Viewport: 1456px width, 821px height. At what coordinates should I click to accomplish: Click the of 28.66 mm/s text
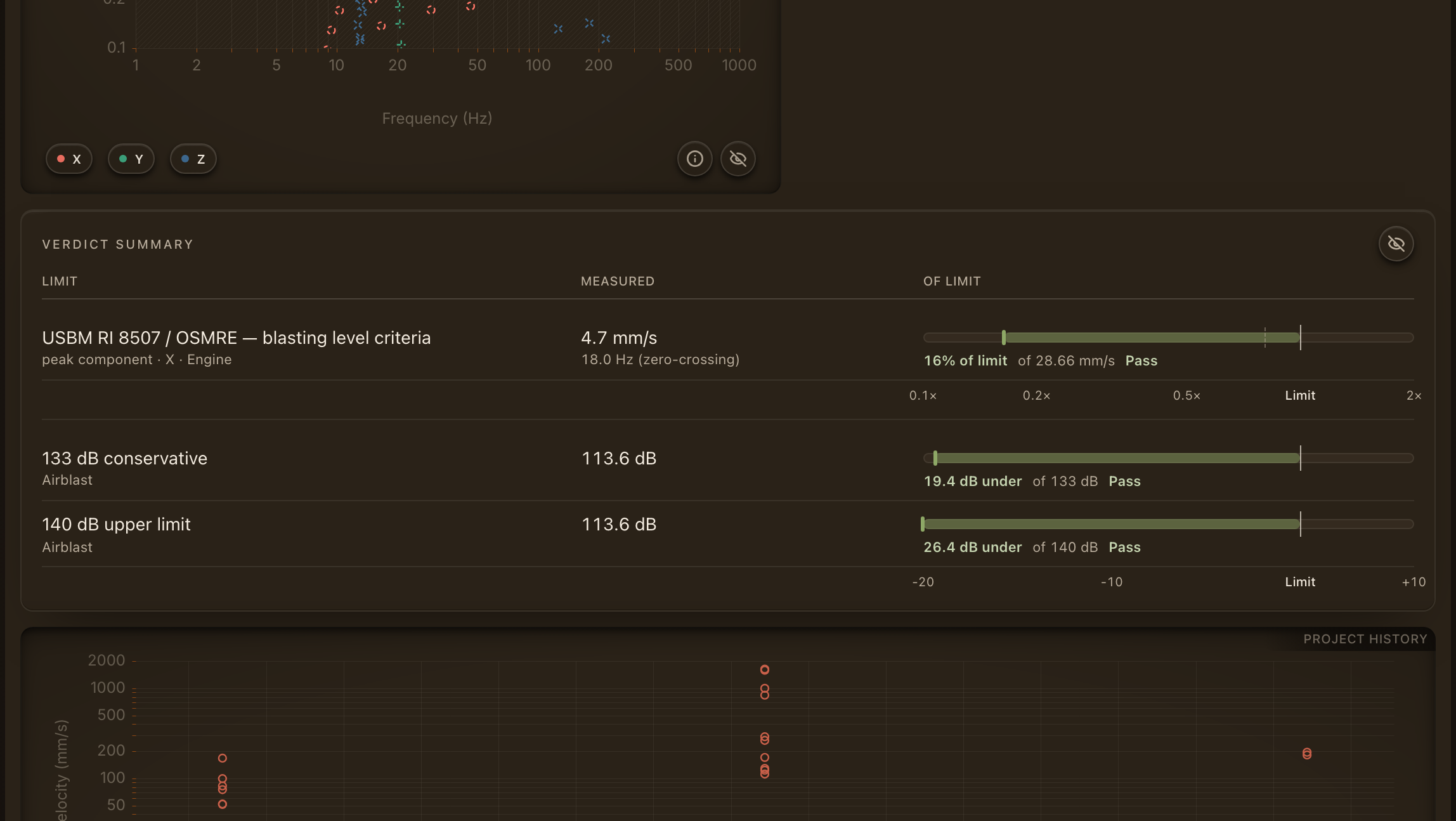pyautogui.click(x=1066, y=361)
